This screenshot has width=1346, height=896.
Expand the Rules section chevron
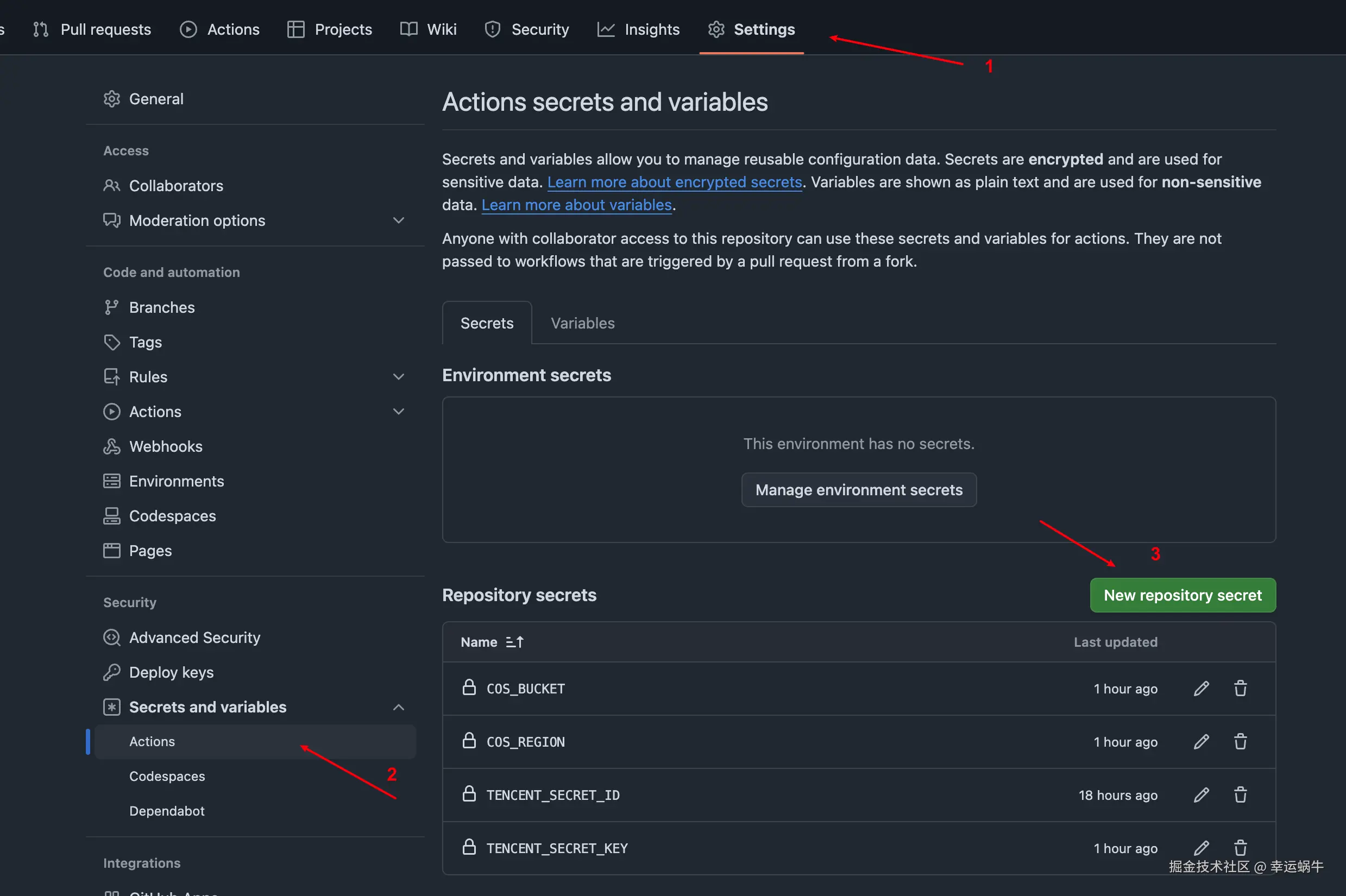pyautogui.click(x=398, y=376)
